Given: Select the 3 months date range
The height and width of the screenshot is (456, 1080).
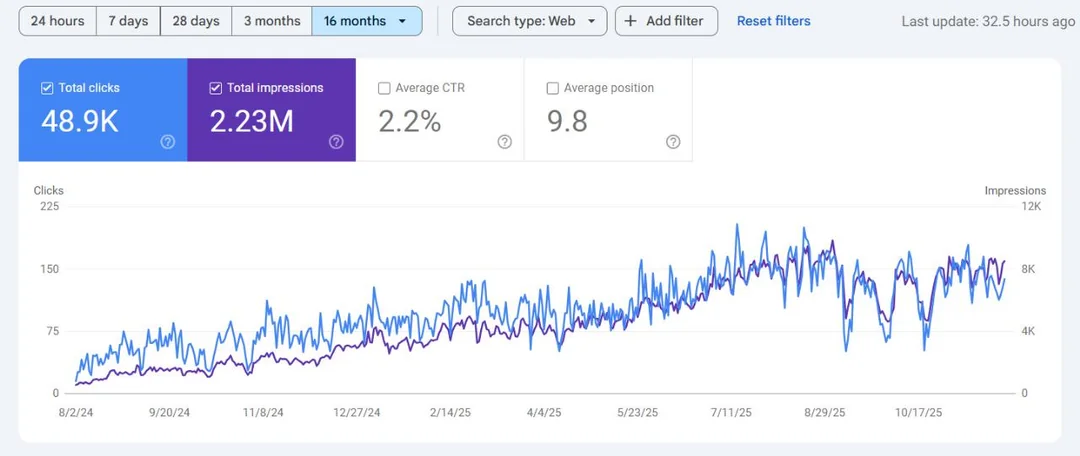Looking at the screenshot, I should [x=272, y=21].
